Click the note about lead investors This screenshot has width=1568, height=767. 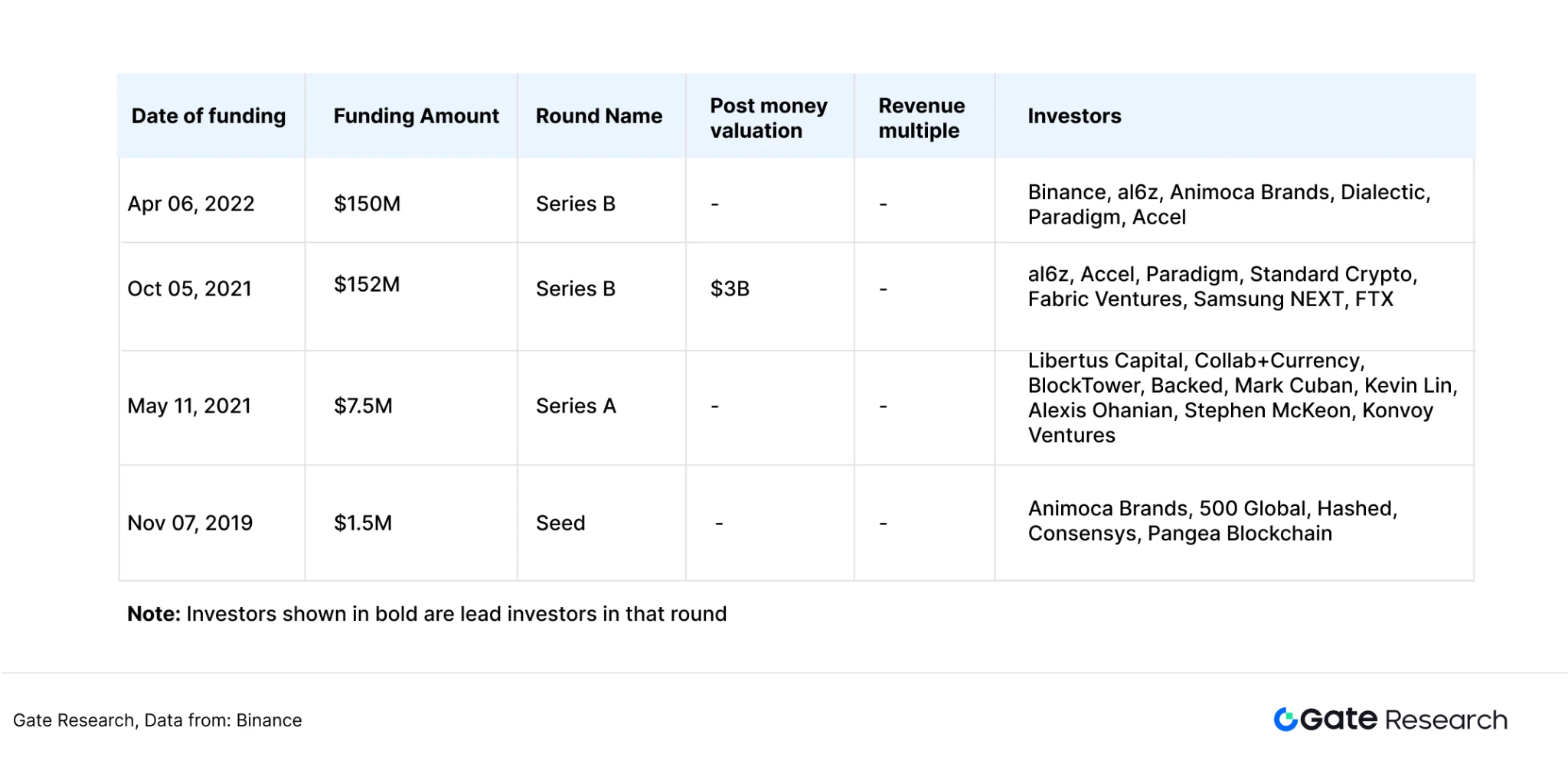(x=426, y=615)
